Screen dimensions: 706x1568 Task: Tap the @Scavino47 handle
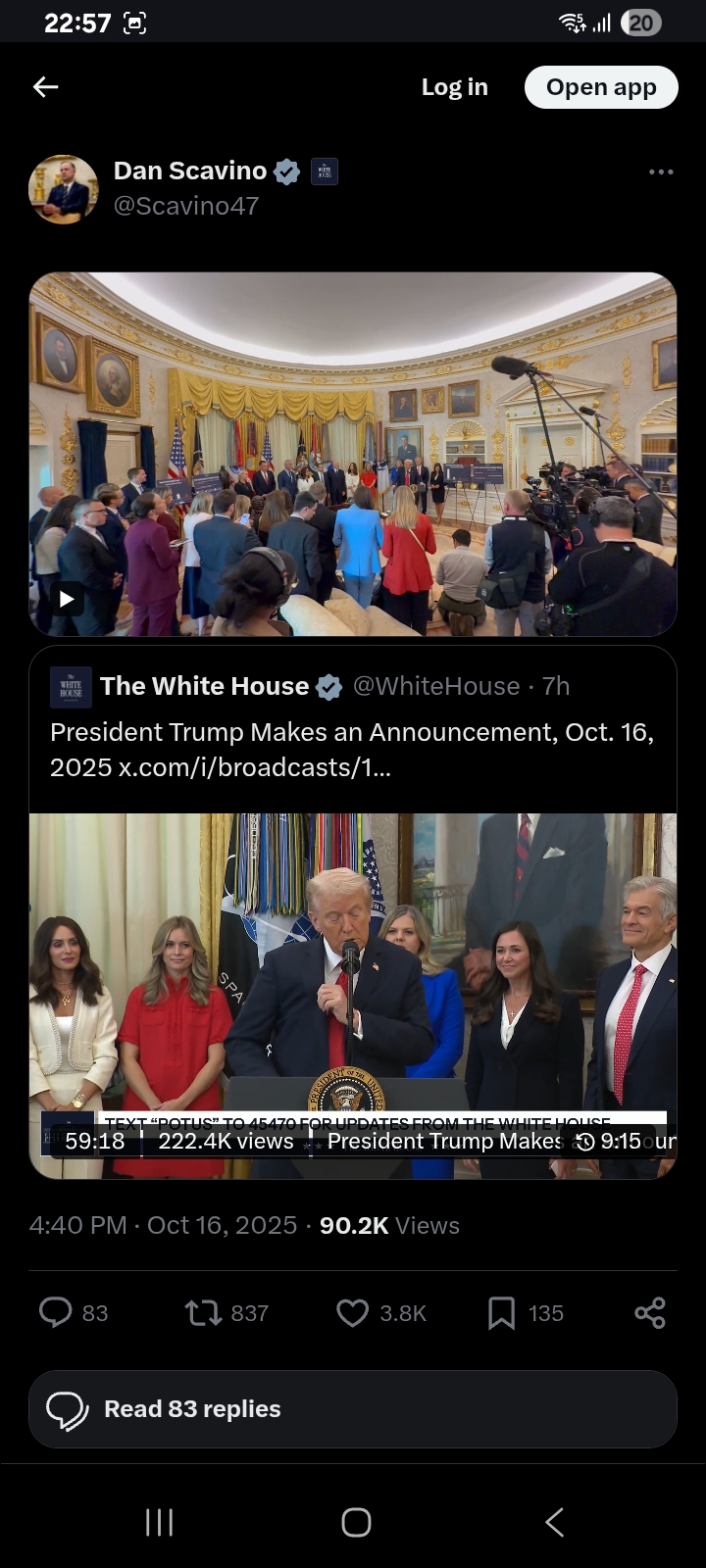(x=186, y=206)
